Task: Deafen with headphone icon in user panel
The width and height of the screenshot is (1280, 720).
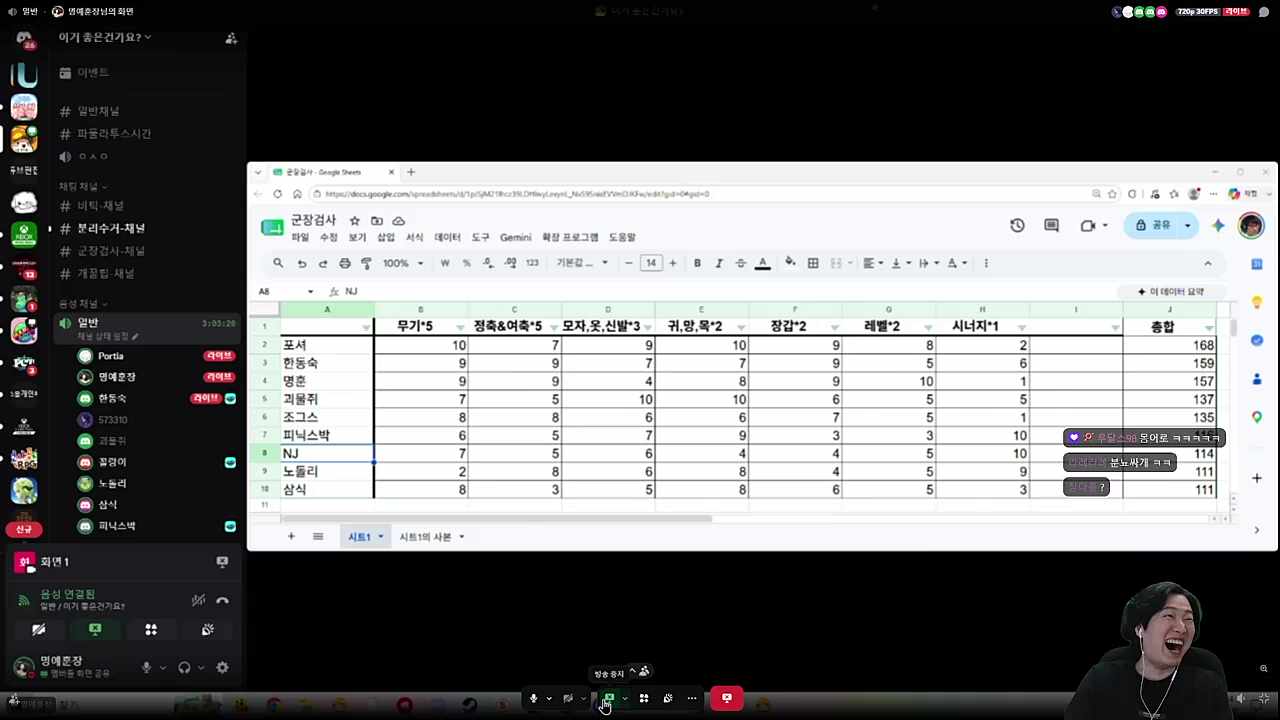Action: click(x=184, y=667)
